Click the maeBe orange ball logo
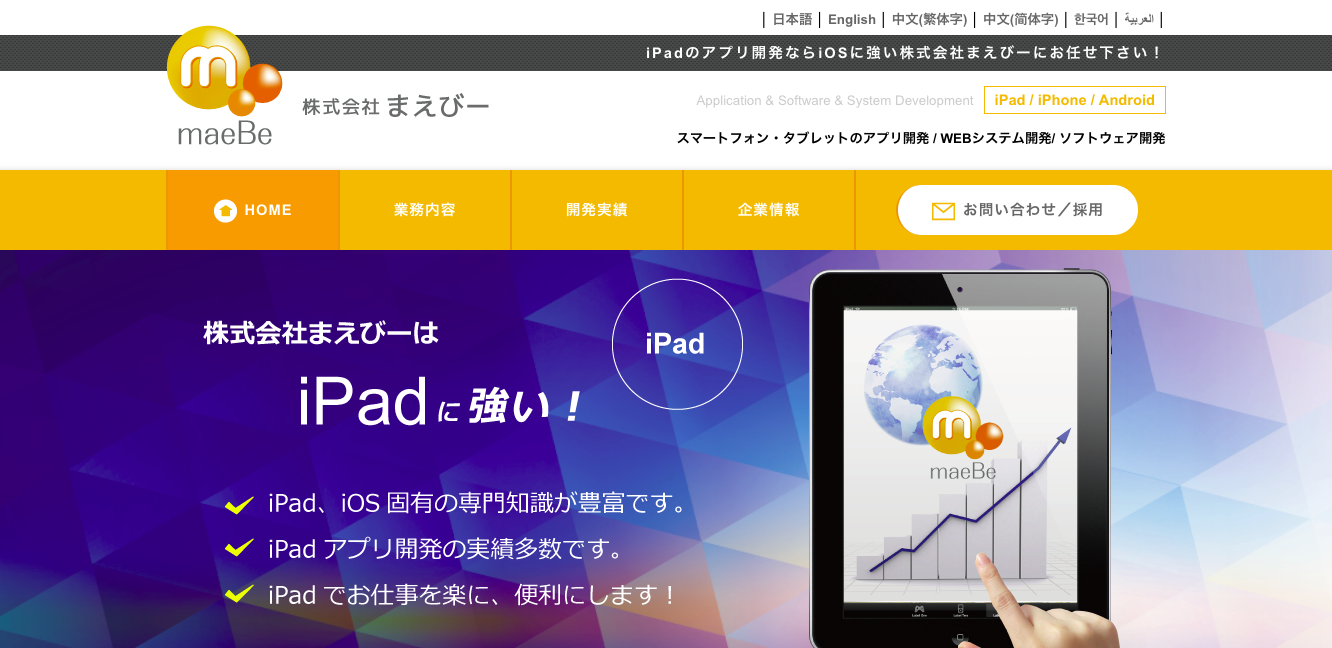The width and height of the screenshot is (1332, 648). (x=225, y=85)
